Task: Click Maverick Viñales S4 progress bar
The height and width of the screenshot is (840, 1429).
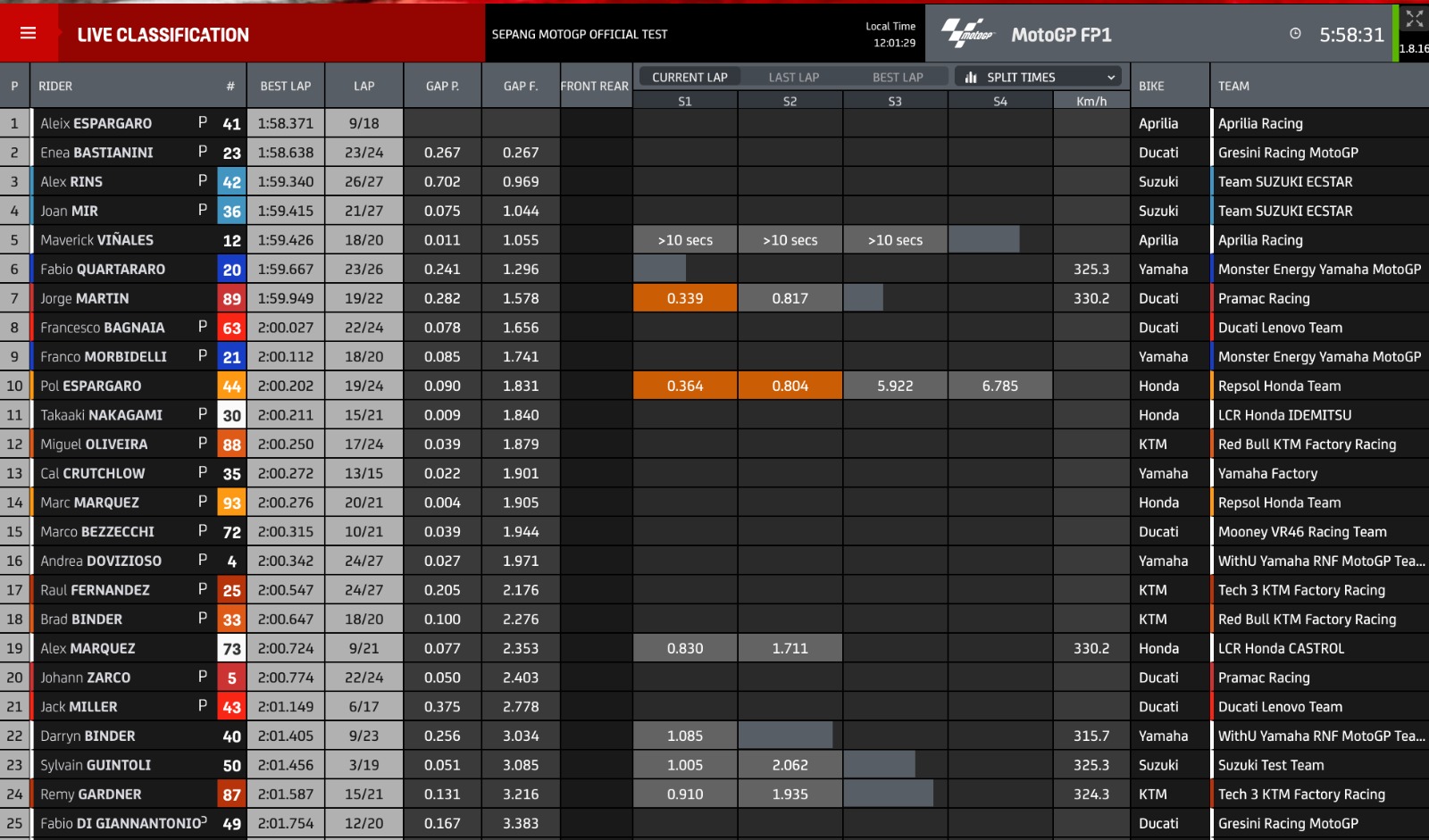Action: point(984,240)
